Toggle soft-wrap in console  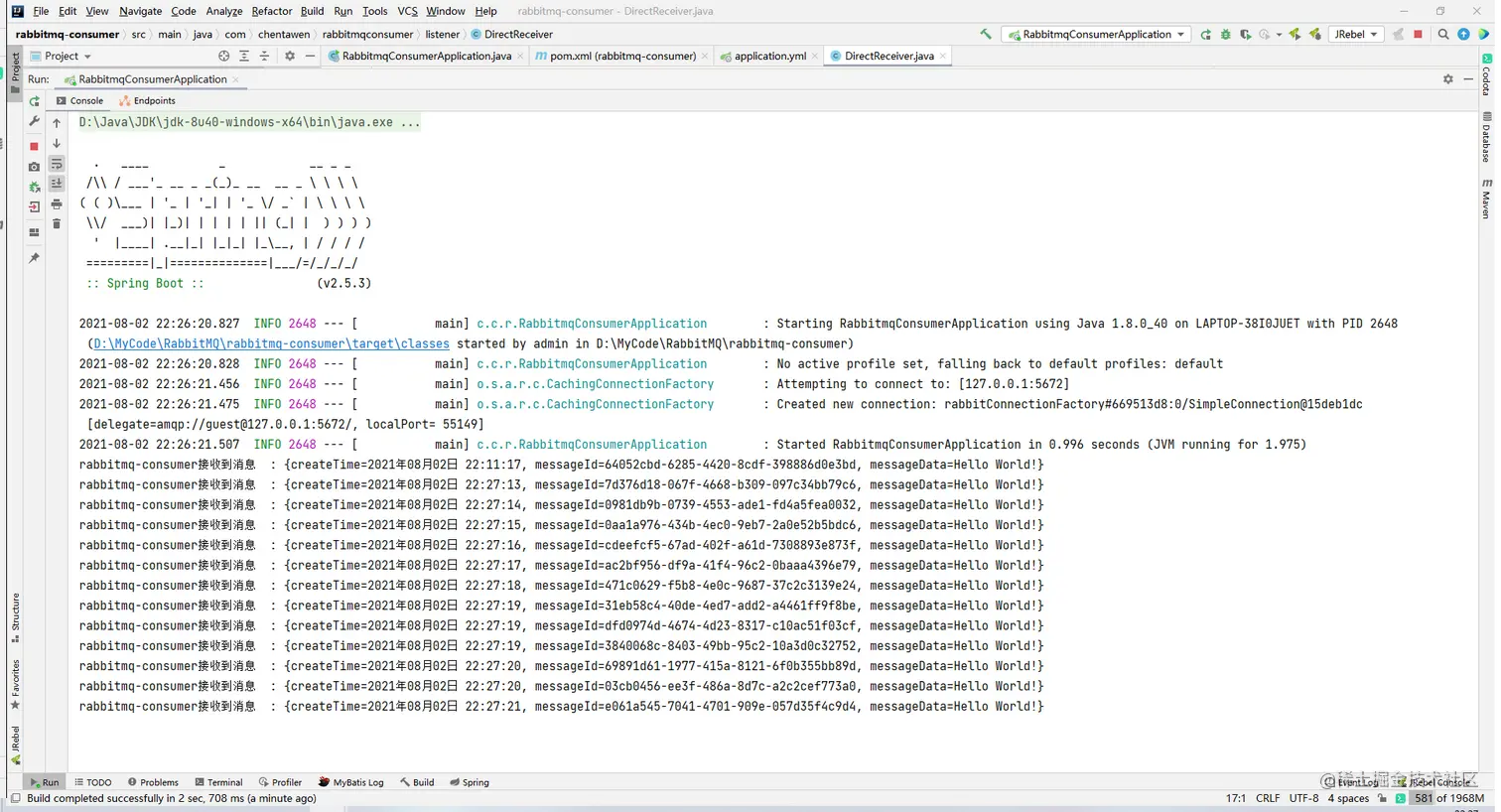[x=57, y=164]
